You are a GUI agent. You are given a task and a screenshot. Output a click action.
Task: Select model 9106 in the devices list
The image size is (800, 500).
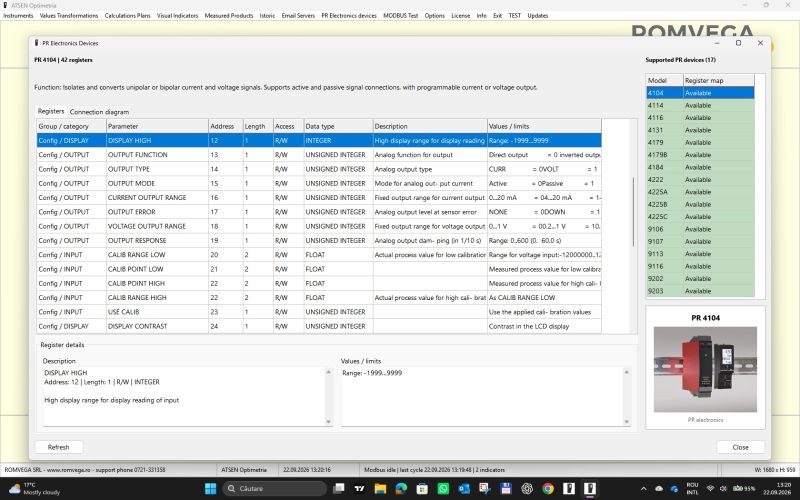(700, 229)
